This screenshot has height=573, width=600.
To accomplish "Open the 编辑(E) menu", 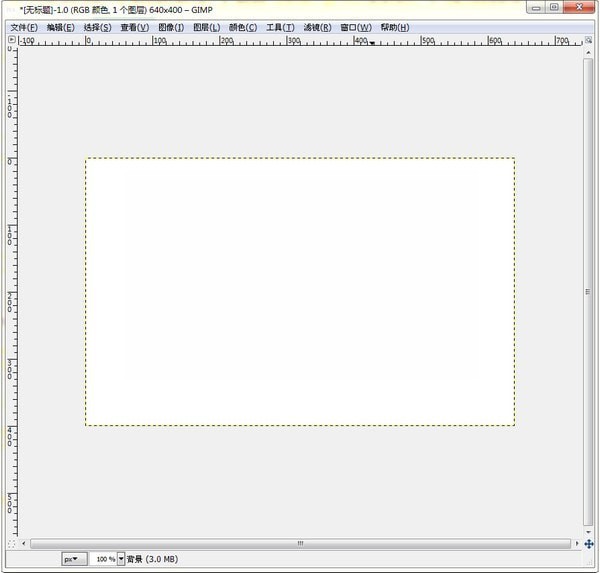I will pyautogui.click(x=60, y=28).
